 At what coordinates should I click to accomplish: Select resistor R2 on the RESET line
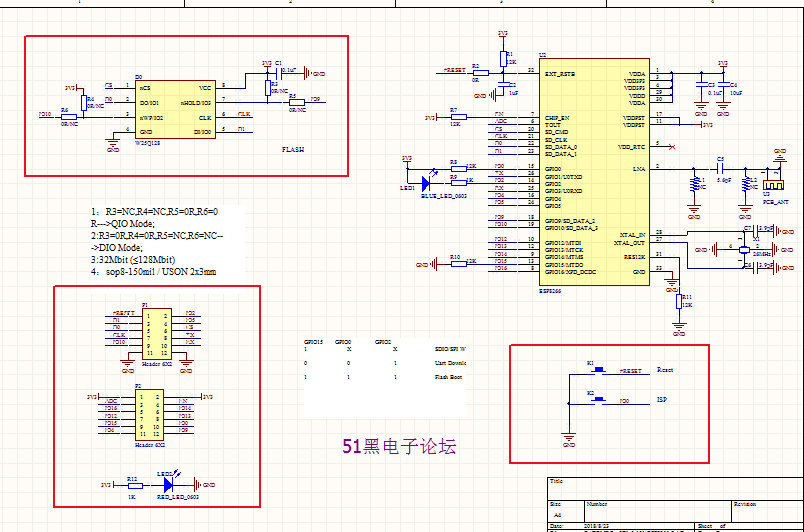pos(480,73)
